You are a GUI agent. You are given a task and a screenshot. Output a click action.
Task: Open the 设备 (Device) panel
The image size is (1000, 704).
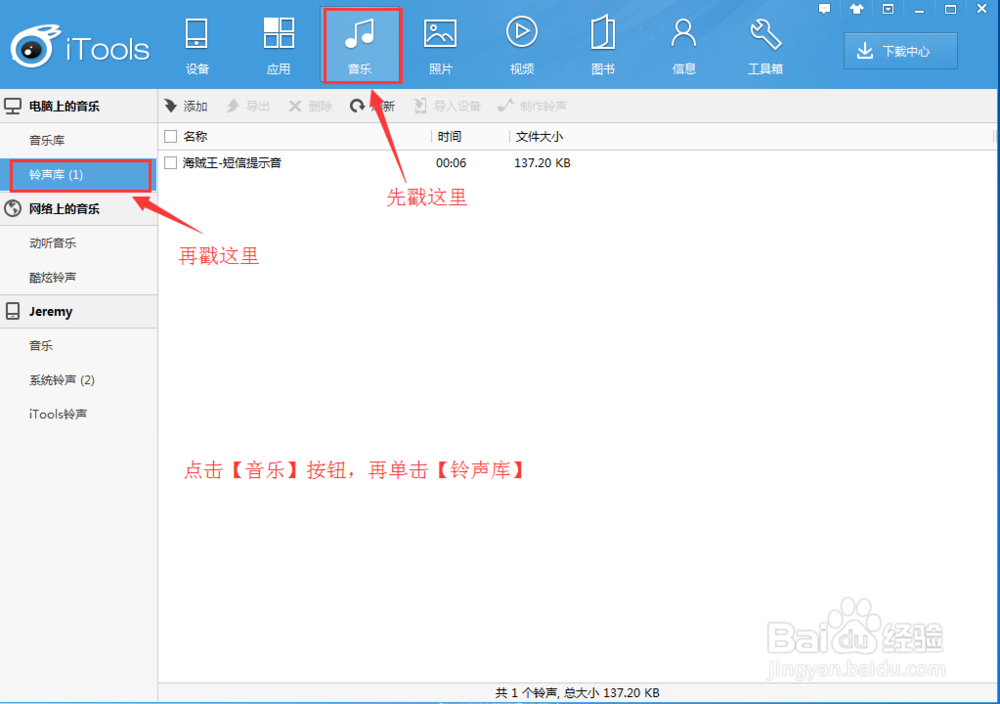pyautogui.click(x=196, y=45)
